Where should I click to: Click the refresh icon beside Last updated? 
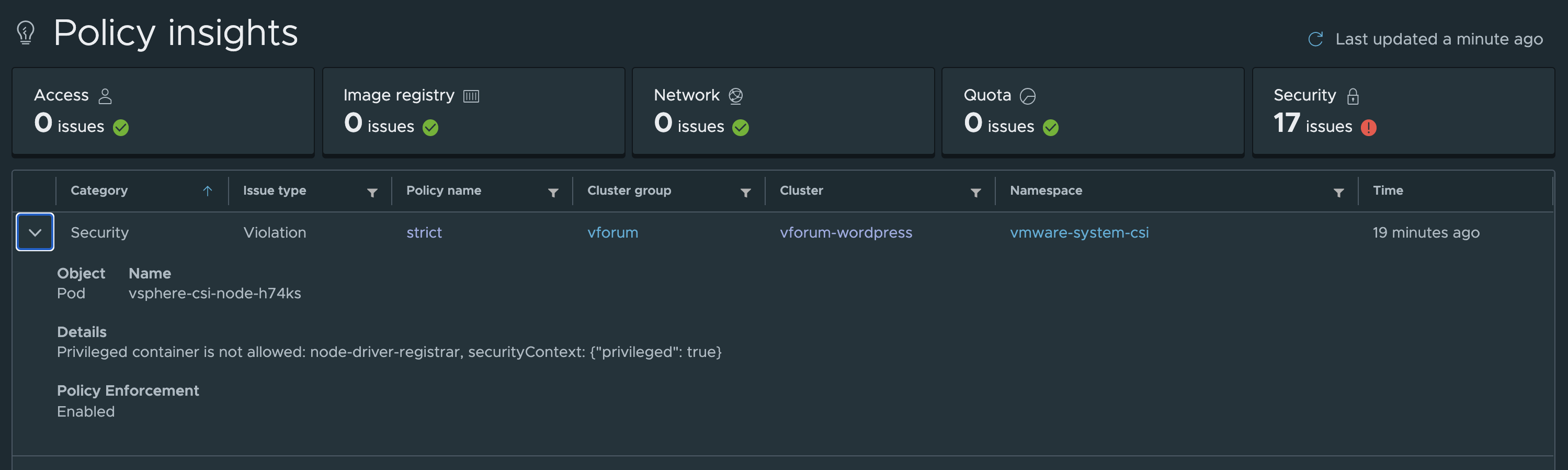coord(1315,40)
